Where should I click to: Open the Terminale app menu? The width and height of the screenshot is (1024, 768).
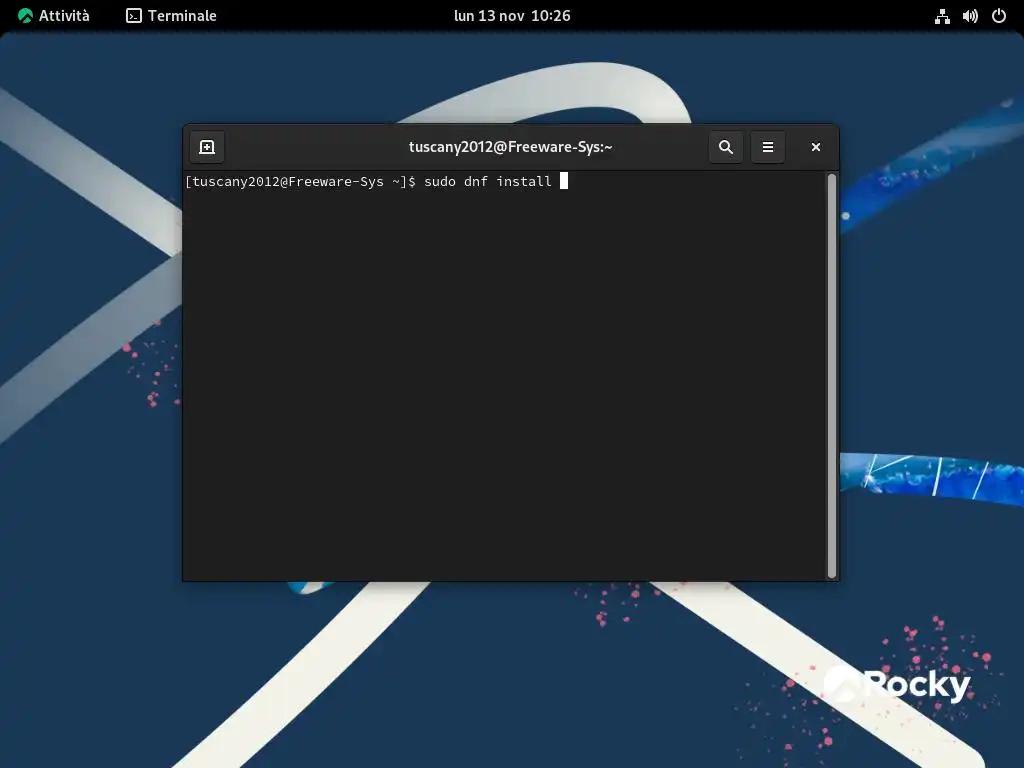point(171,16)
